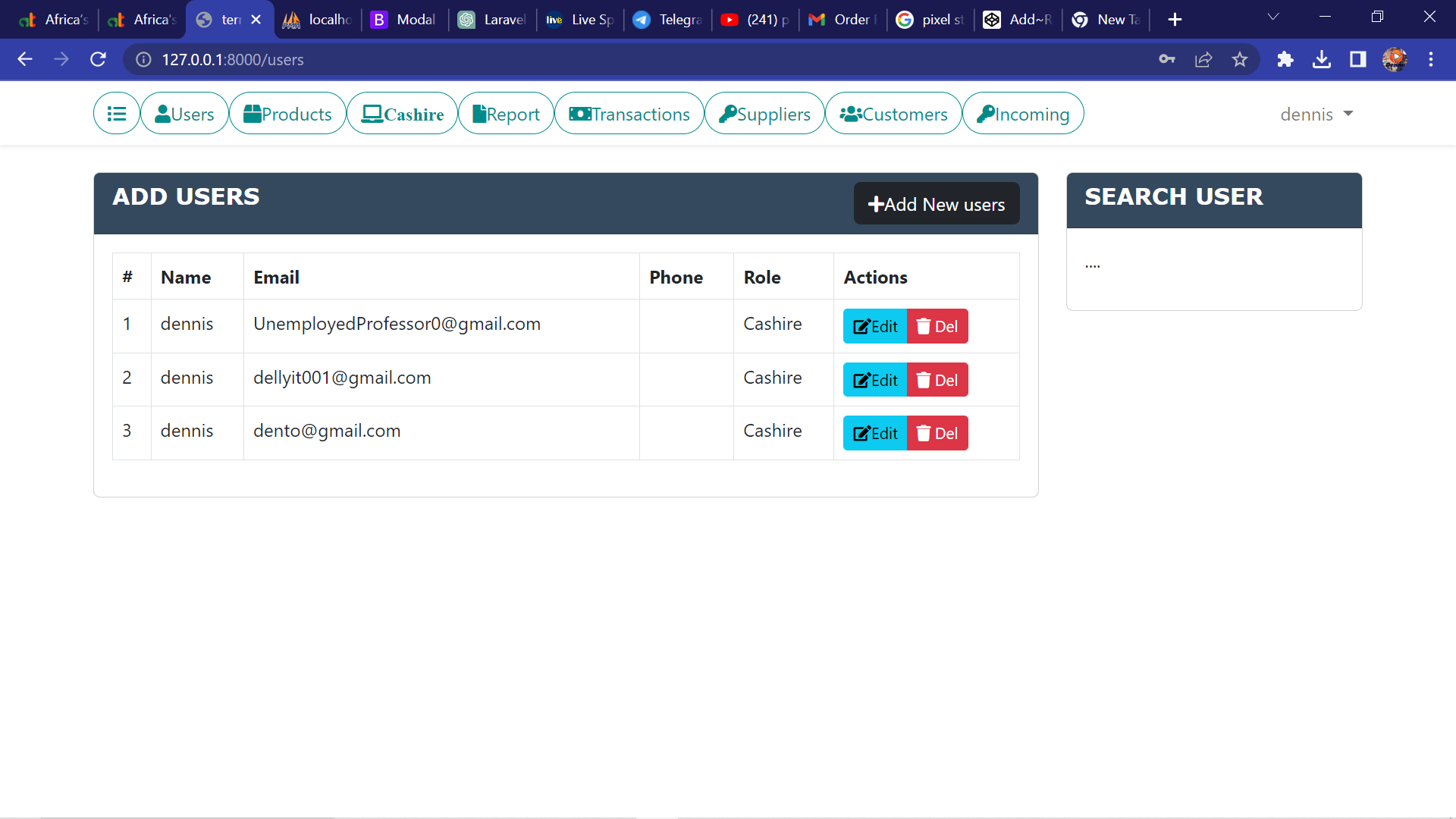The image size is (1456, 819).
Task: Open the Chrome profile avatar
Action: point(1395,59)
